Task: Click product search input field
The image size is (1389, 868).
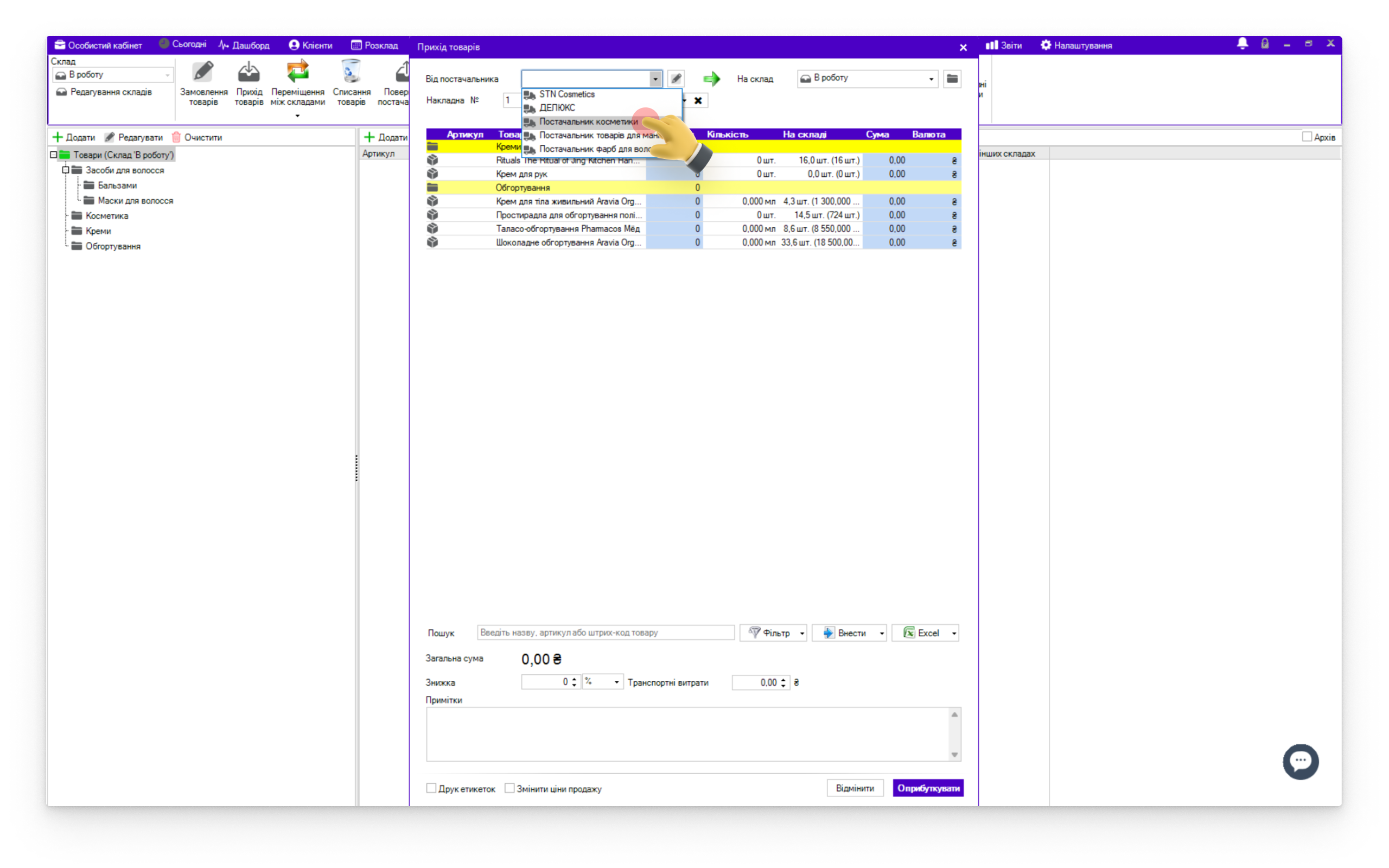Action: tap(606, 633)
